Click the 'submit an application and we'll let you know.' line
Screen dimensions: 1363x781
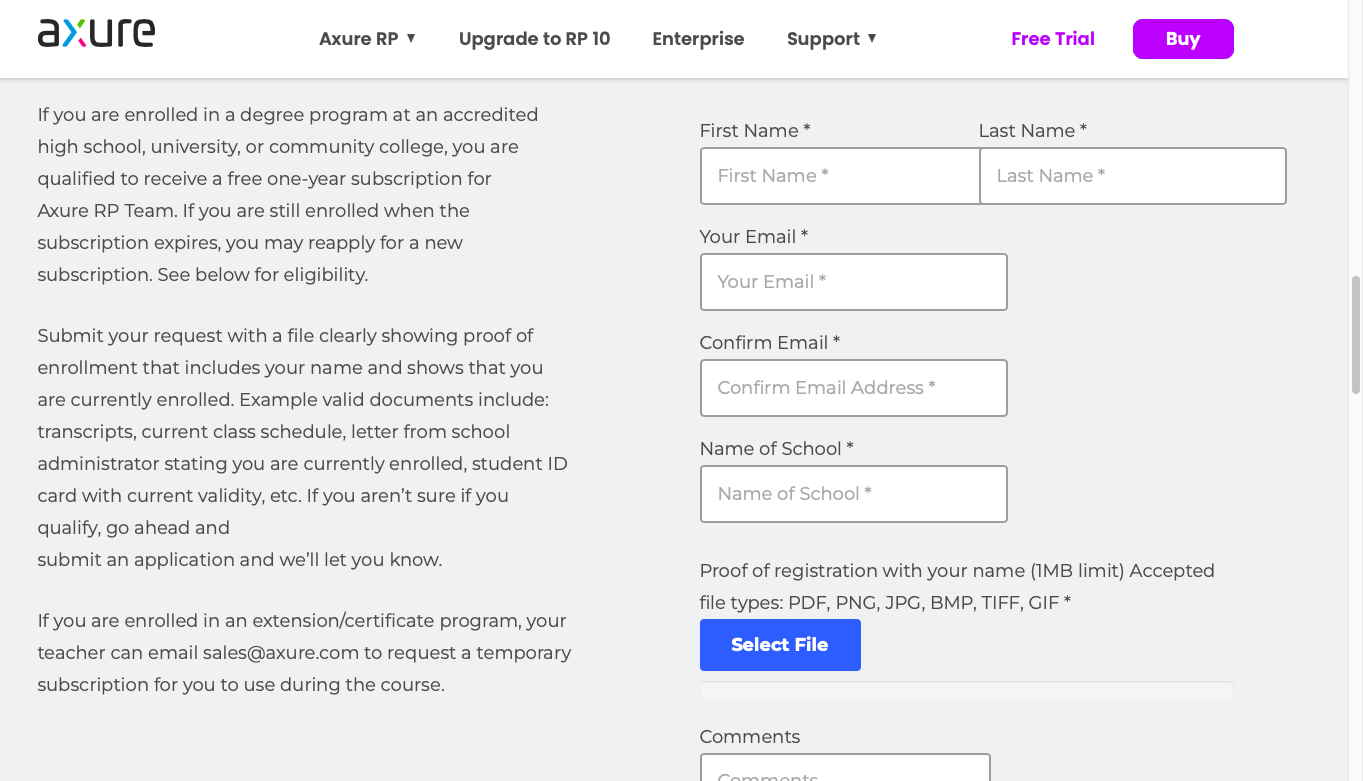click(240, 560)
